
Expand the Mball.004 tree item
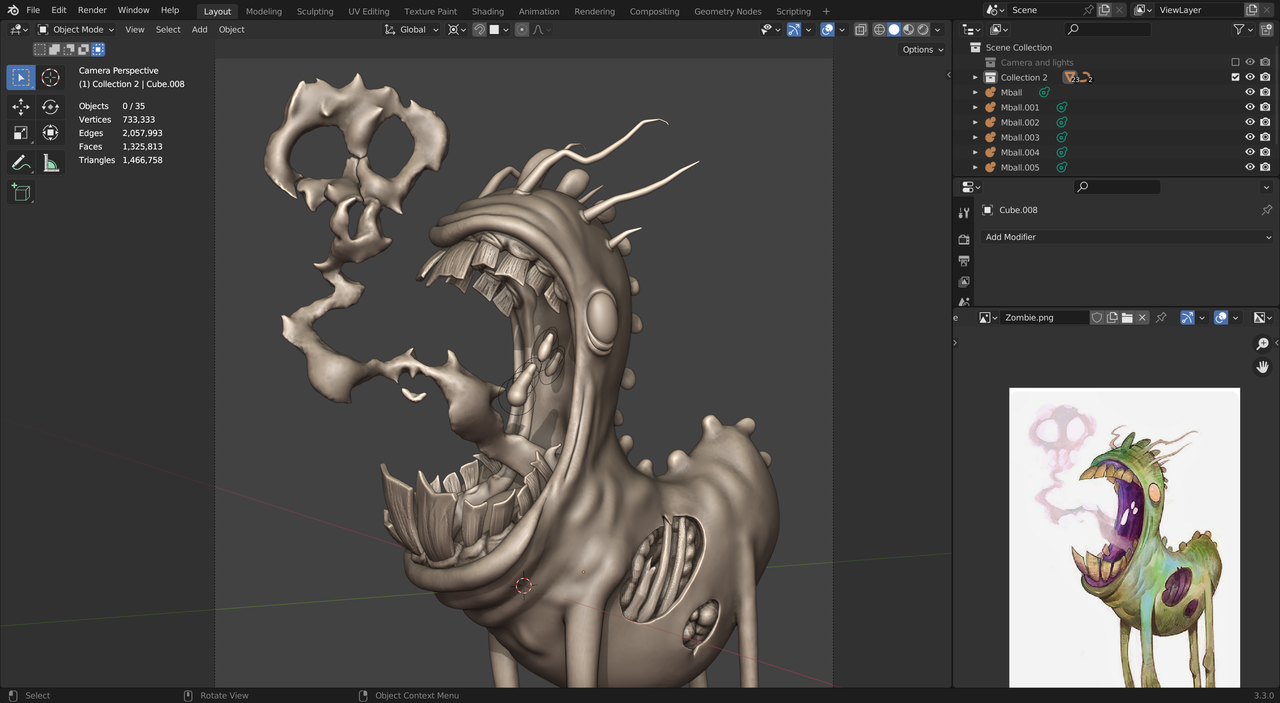tap(975, 152)
